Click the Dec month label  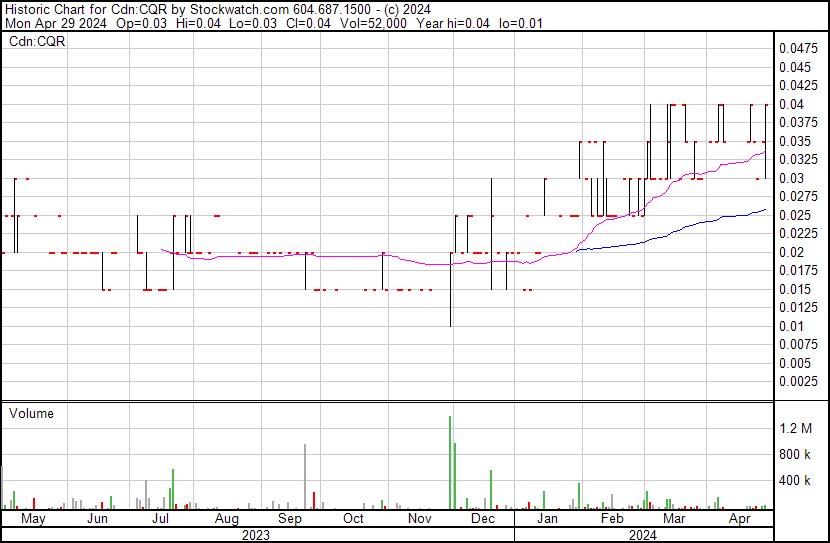pos(483,519)
